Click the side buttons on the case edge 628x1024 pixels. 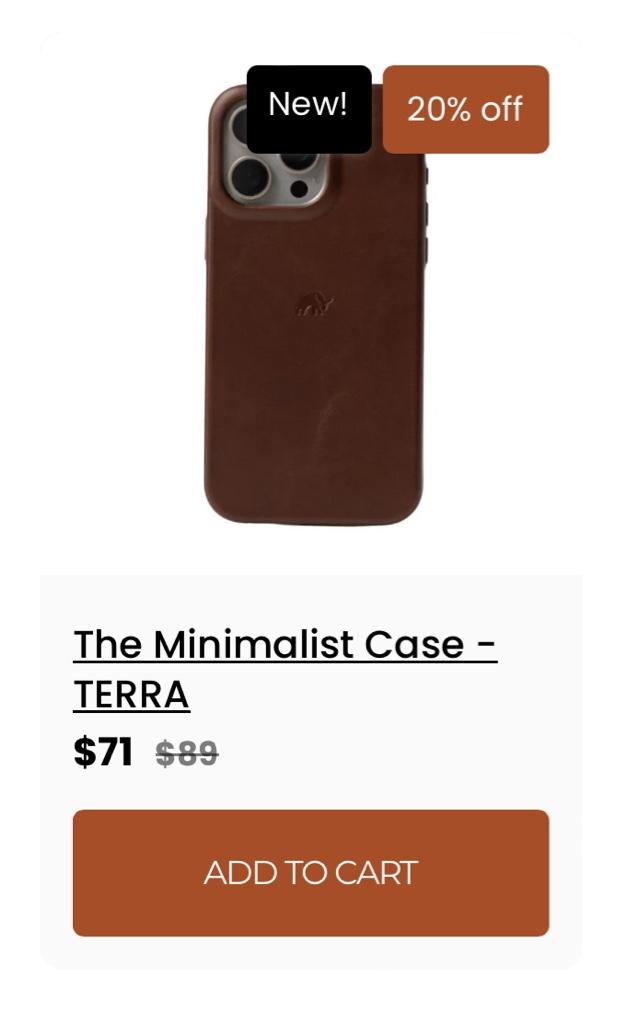pos(426,216)
